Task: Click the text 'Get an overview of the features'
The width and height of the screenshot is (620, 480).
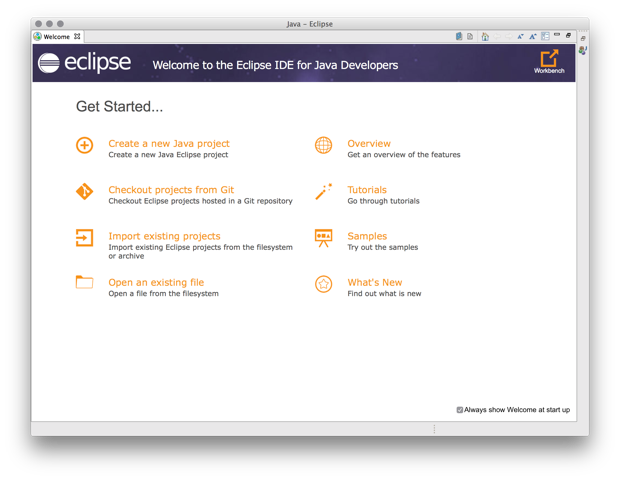Action: (404, 155)
